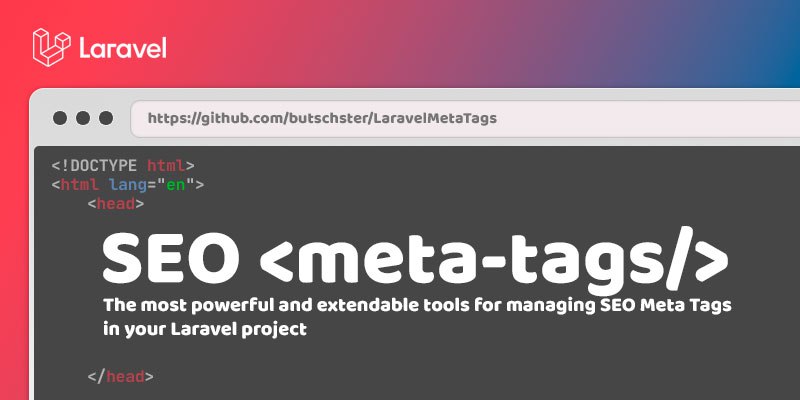Screen dimensions: 800x400
Task: Click the blue lang attribute name
Action: click(x=128, y=185)
